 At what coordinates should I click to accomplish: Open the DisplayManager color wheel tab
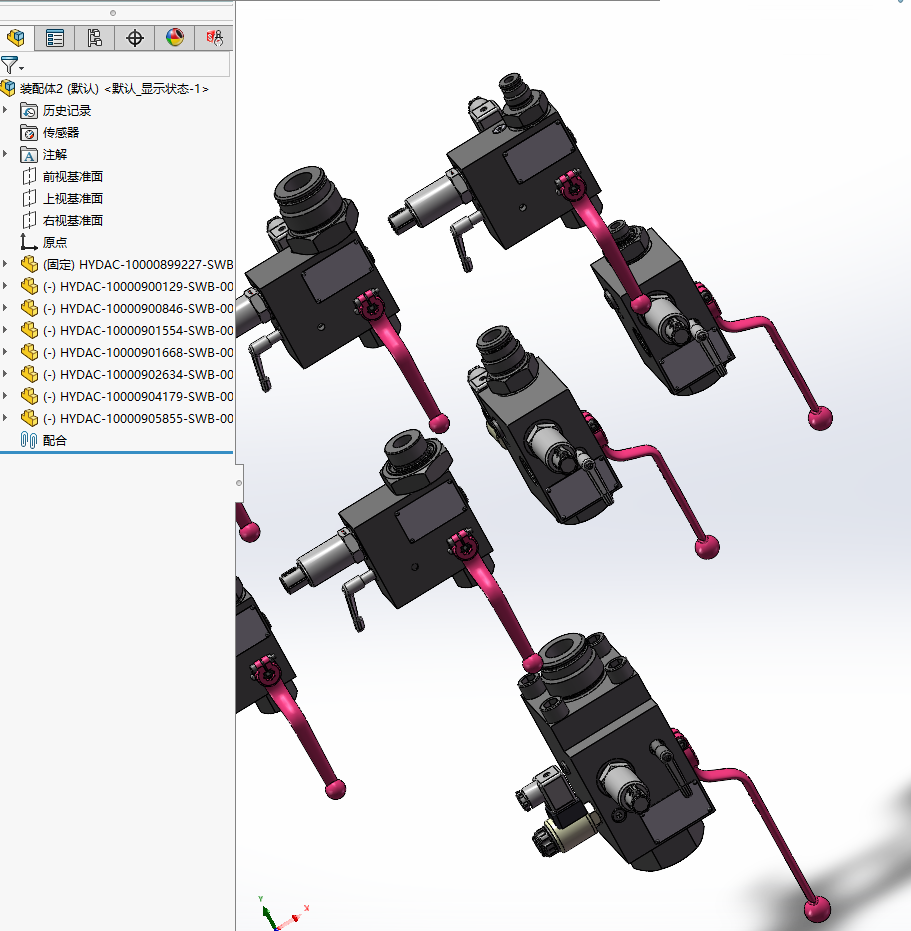pyautogui.click(x=175, y=38)
